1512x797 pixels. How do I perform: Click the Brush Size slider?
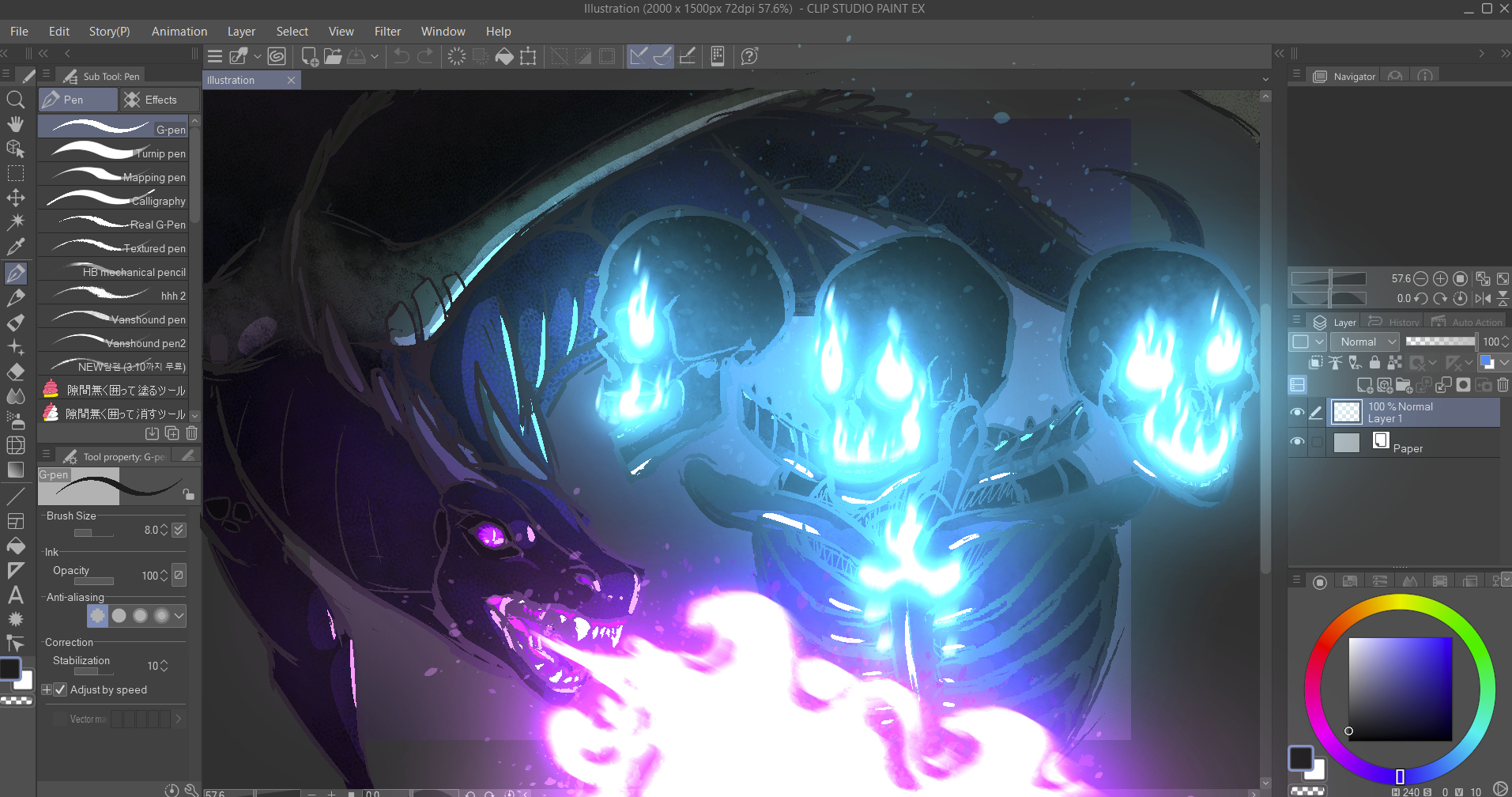click(93, 533)
